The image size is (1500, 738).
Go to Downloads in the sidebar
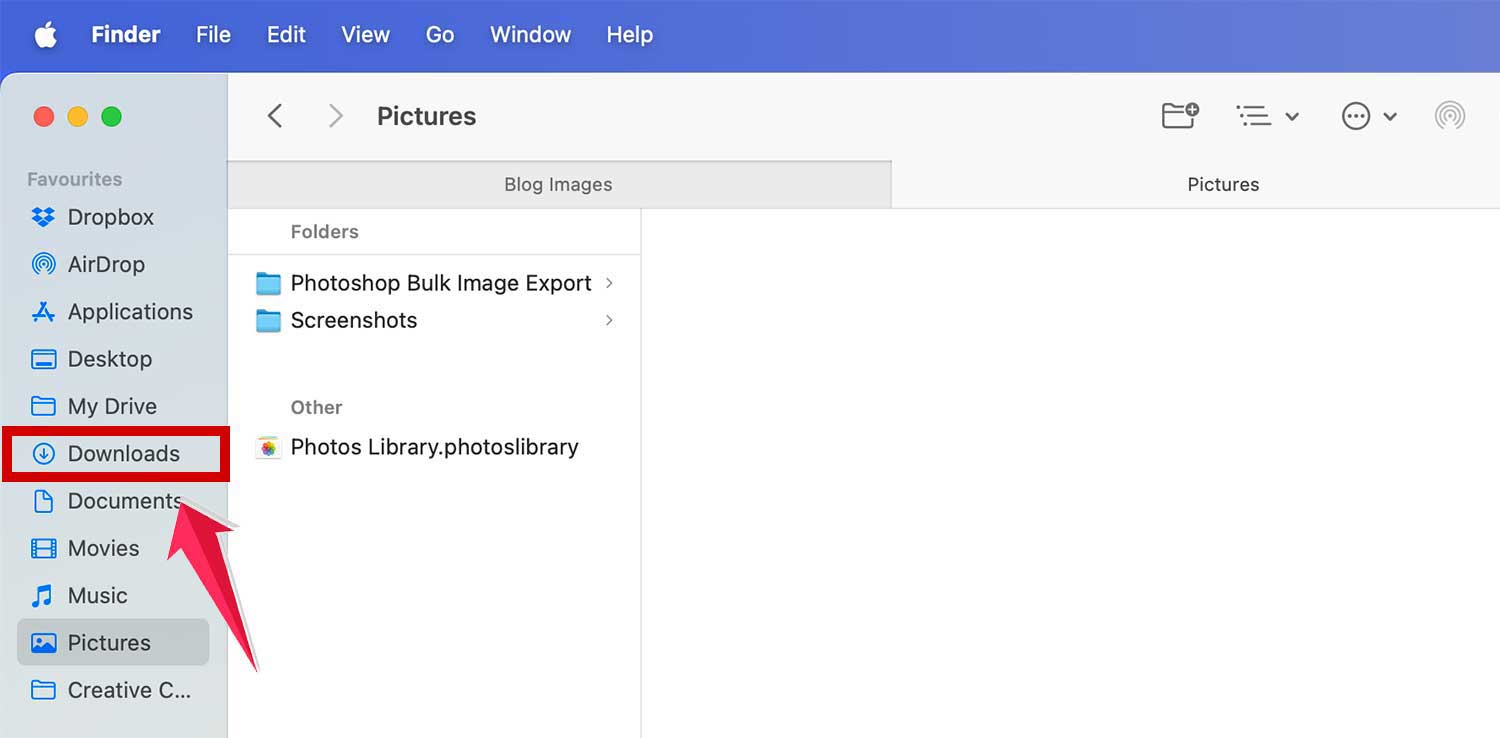pyautogui.click(x=123, y=454)
